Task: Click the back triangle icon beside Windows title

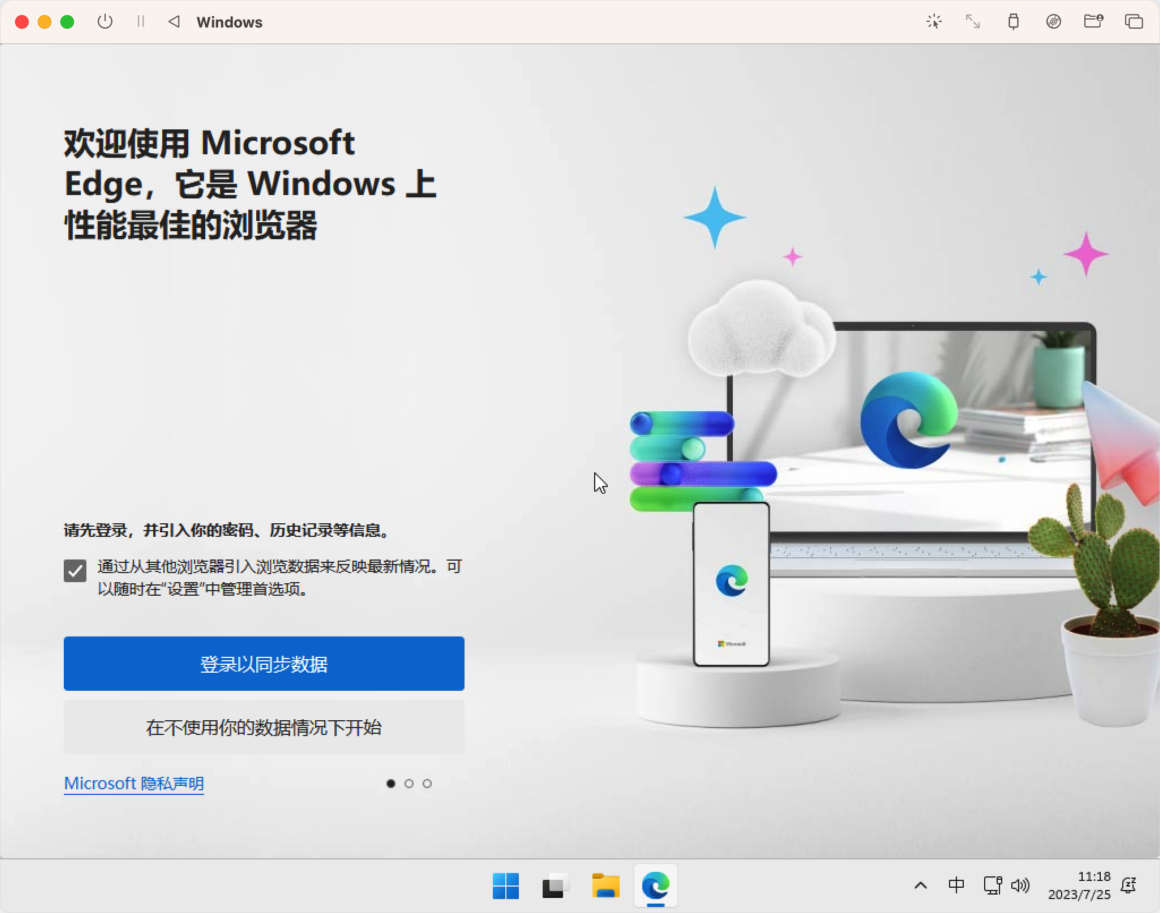Action: click(174, 21)
